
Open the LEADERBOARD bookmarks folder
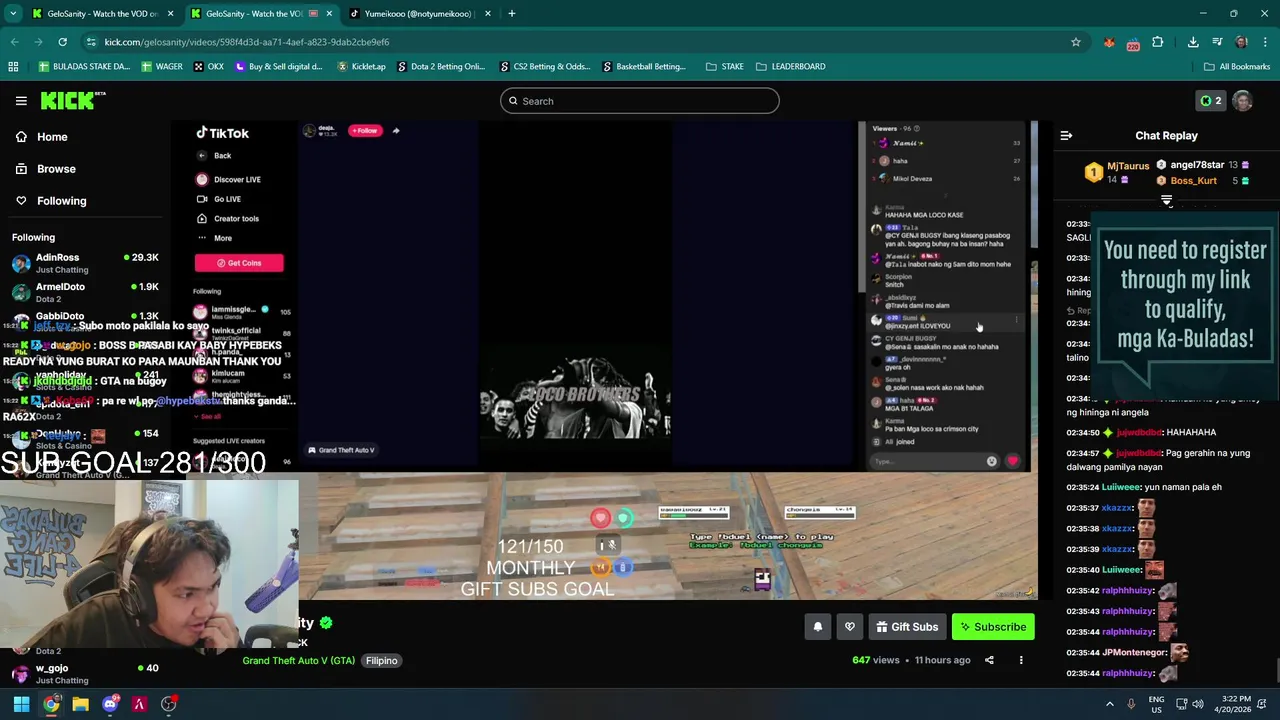(x=791, y=67)
